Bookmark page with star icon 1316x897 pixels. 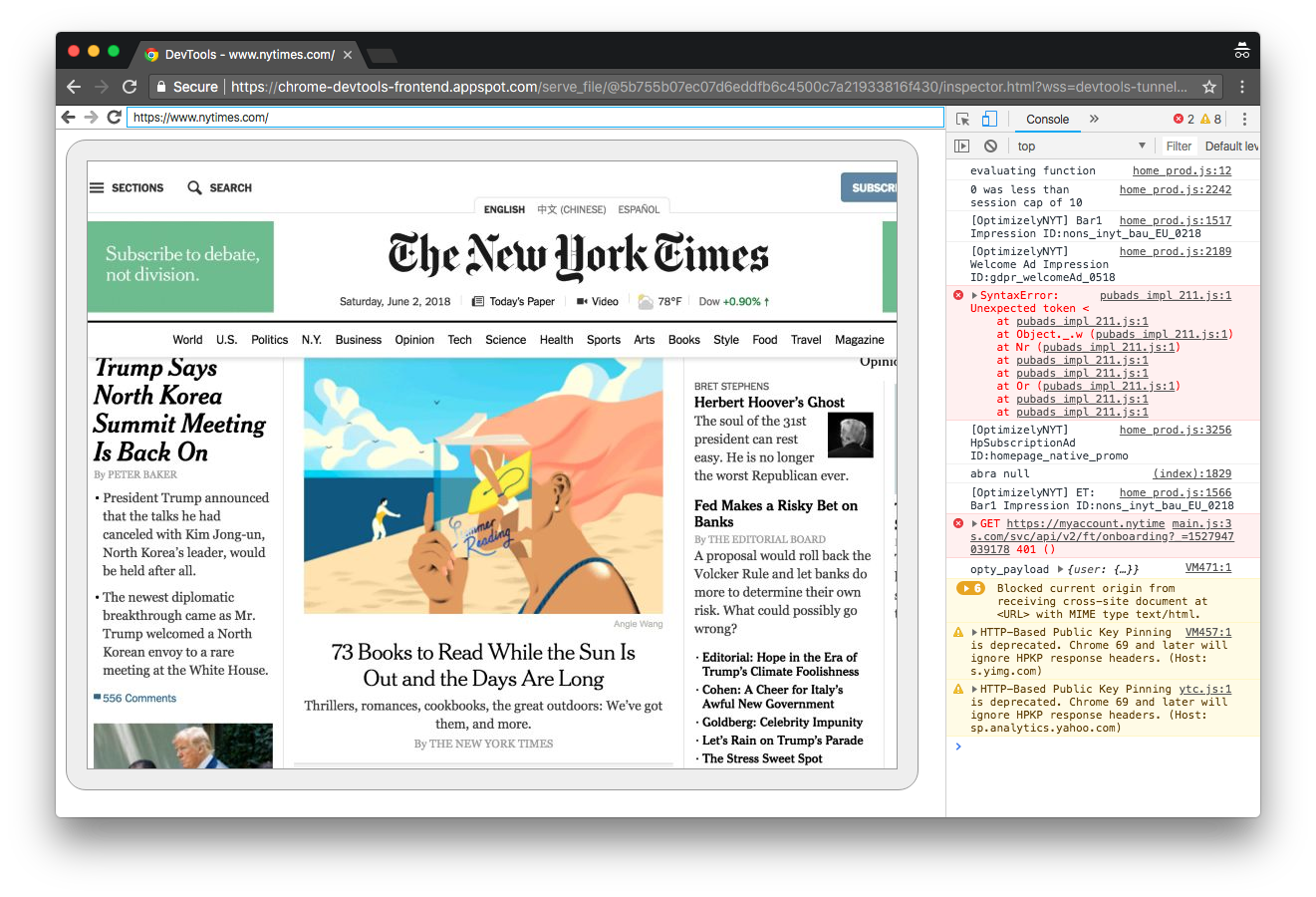click(1209, 87)
